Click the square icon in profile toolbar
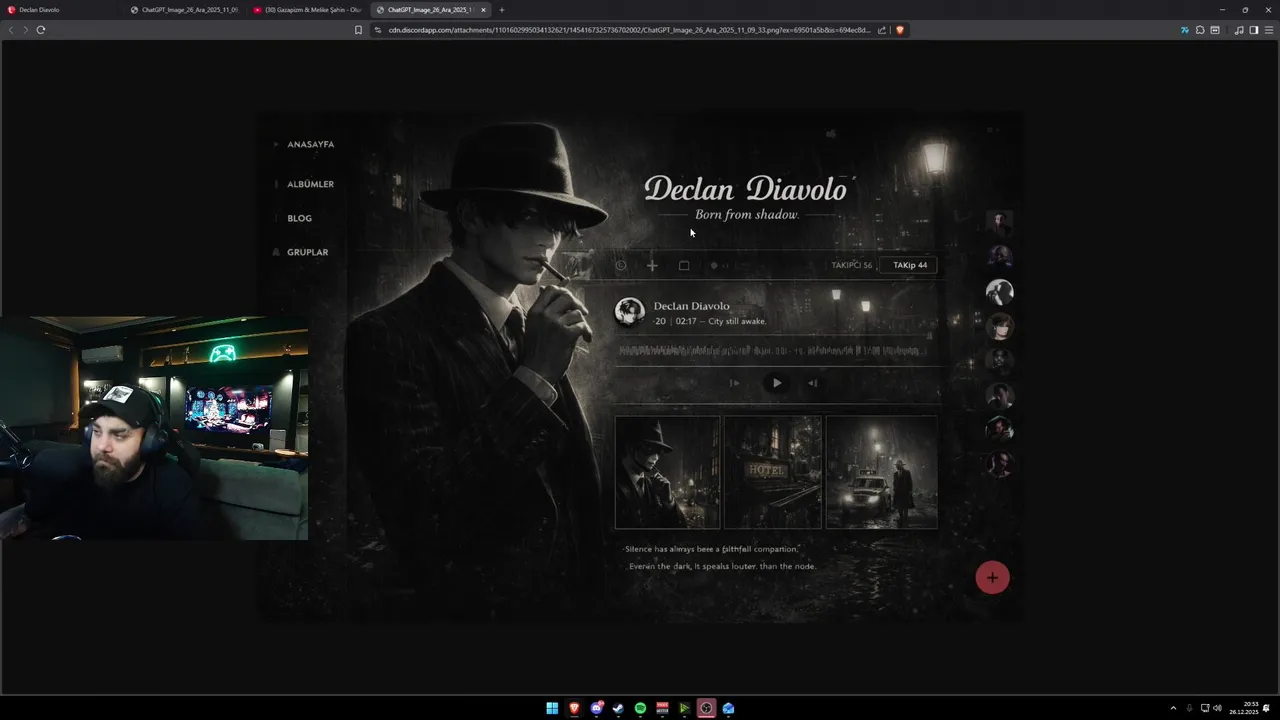1280x720 pixels. pyautogui.click(x=684, y=265)
